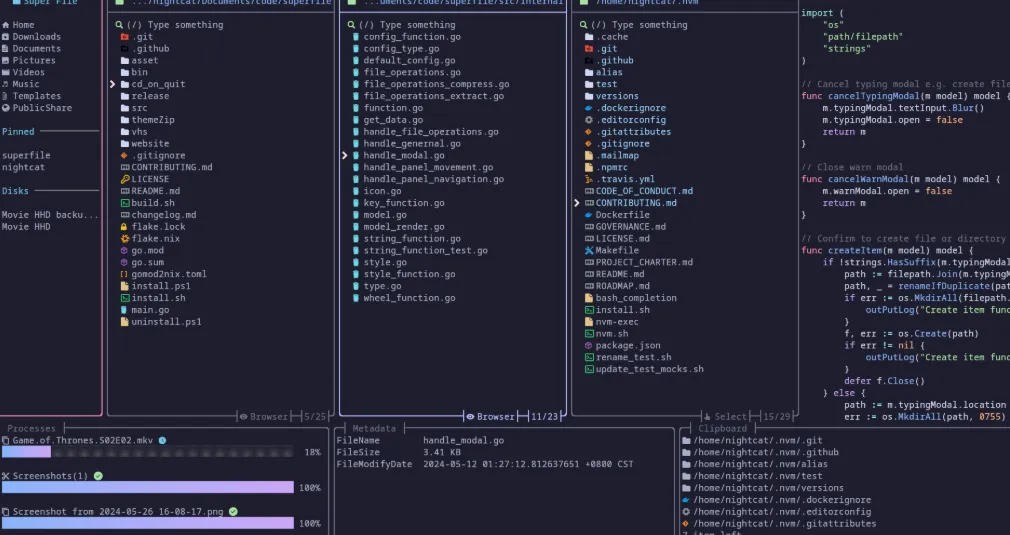Open the themeZip folder
The image size is (1010, 535).
coord(153,120)
